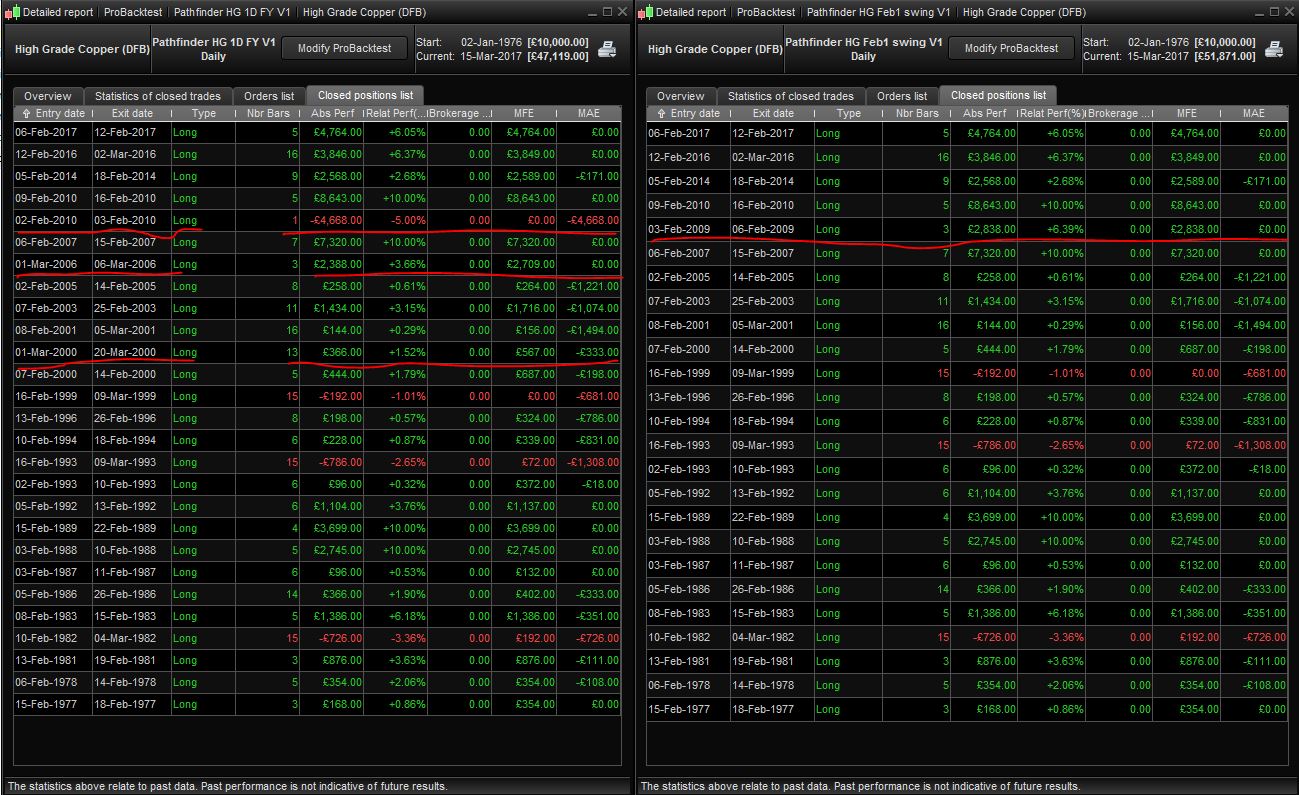Sort by MAE column header in left window
The width and height of the screenshot is (1299, 795).
589,113
